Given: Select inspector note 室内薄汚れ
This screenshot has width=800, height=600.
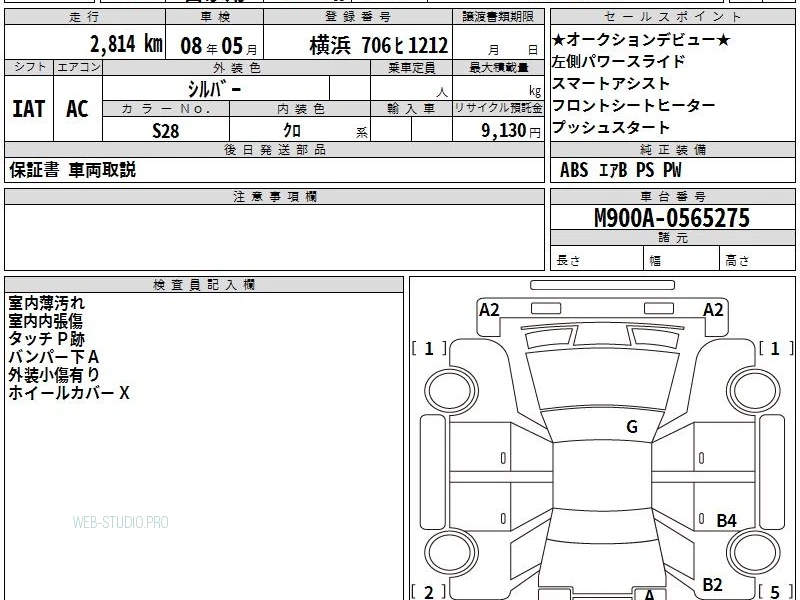Looking at the screenshot, I should click(46, 303).
